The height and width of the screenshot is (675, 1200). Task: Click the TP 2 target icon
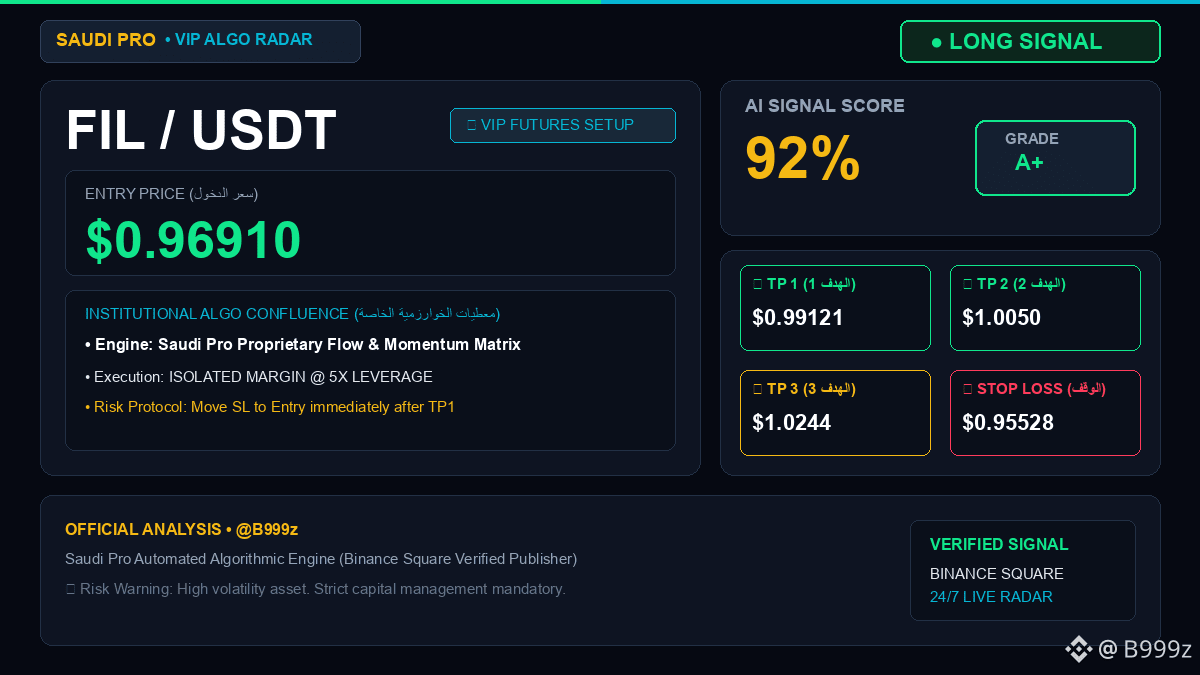pos(967,284)
